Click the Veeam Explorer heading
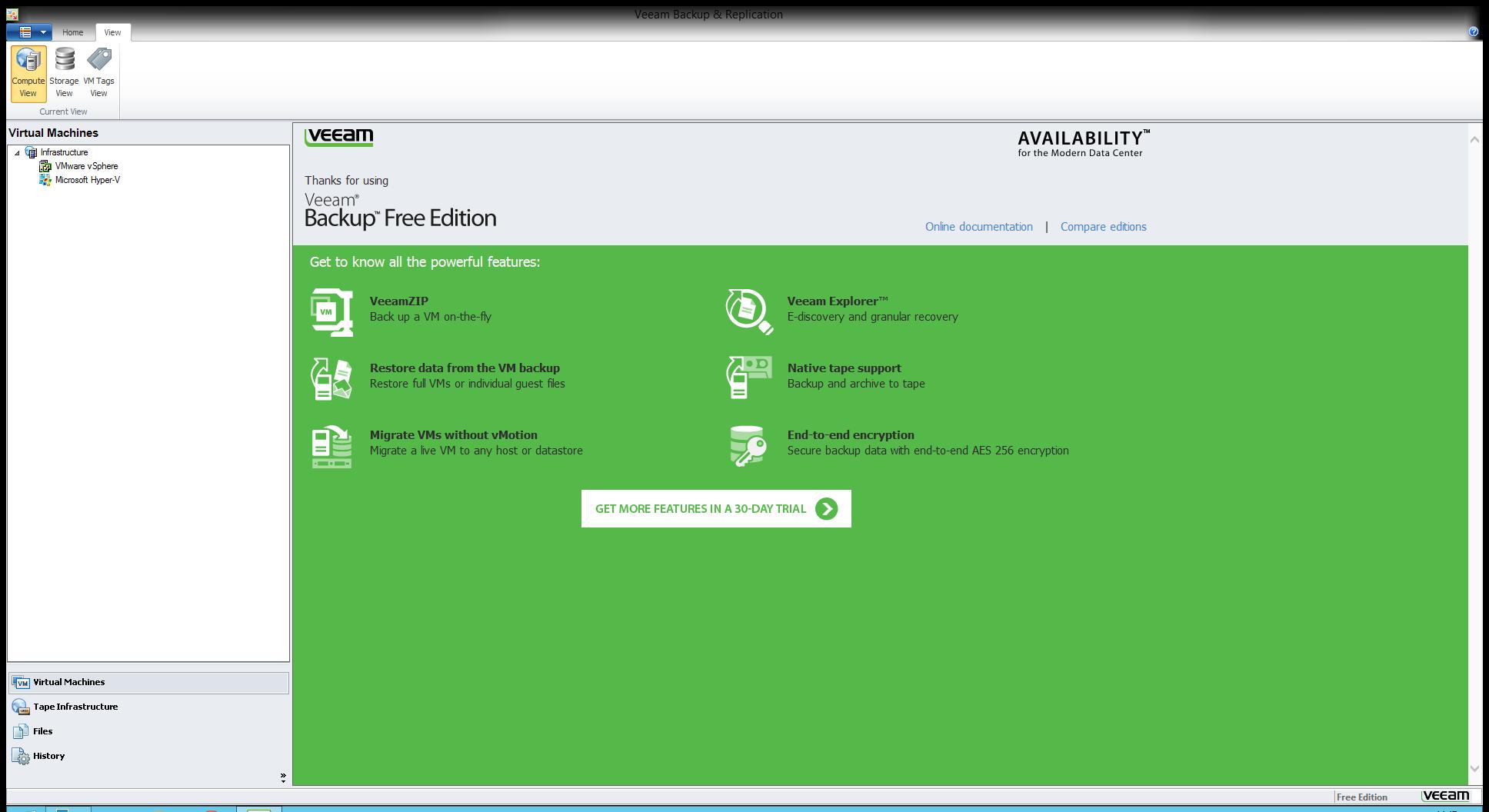Viewport: 1489px width, 812px height. (838, 301)
